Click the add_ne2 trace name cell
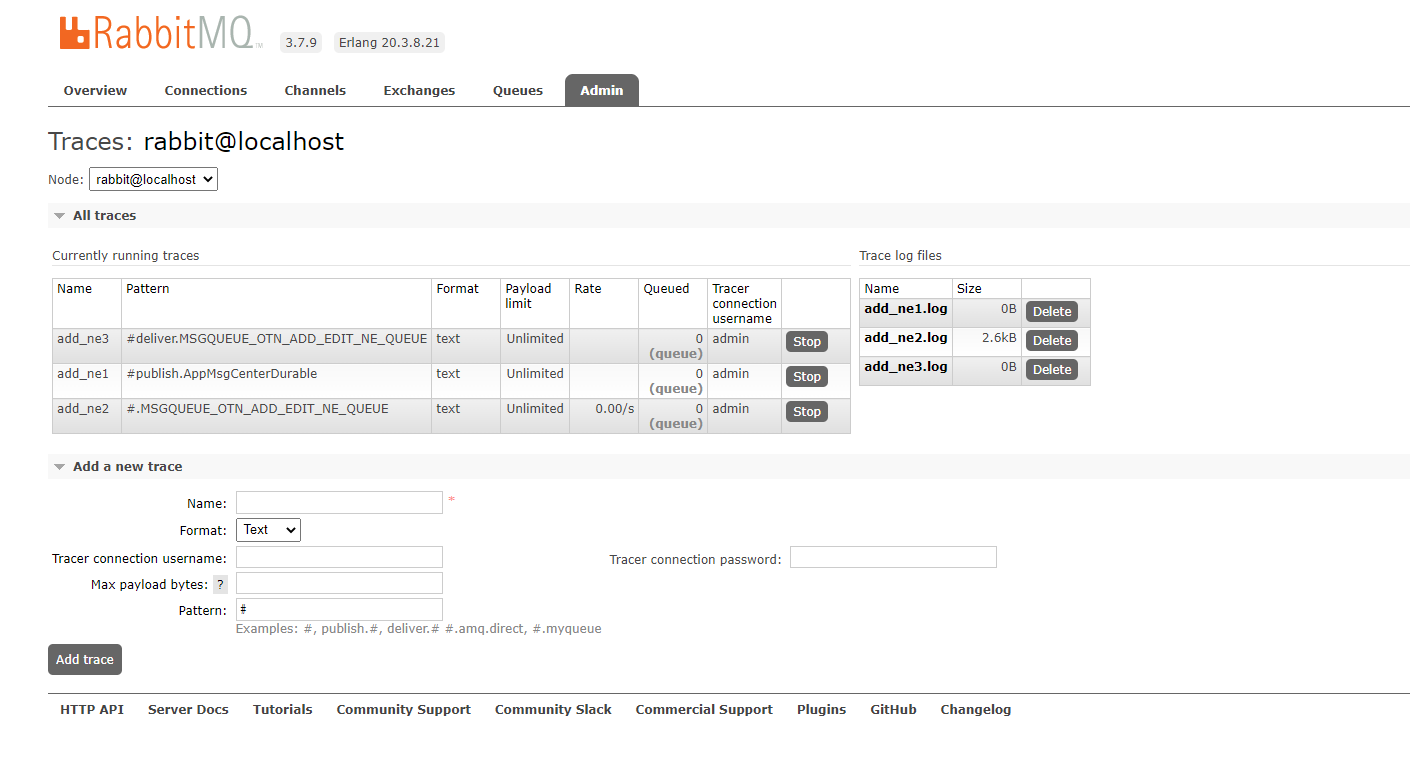Screen dimensions: 1410x759 coord(87,416)
